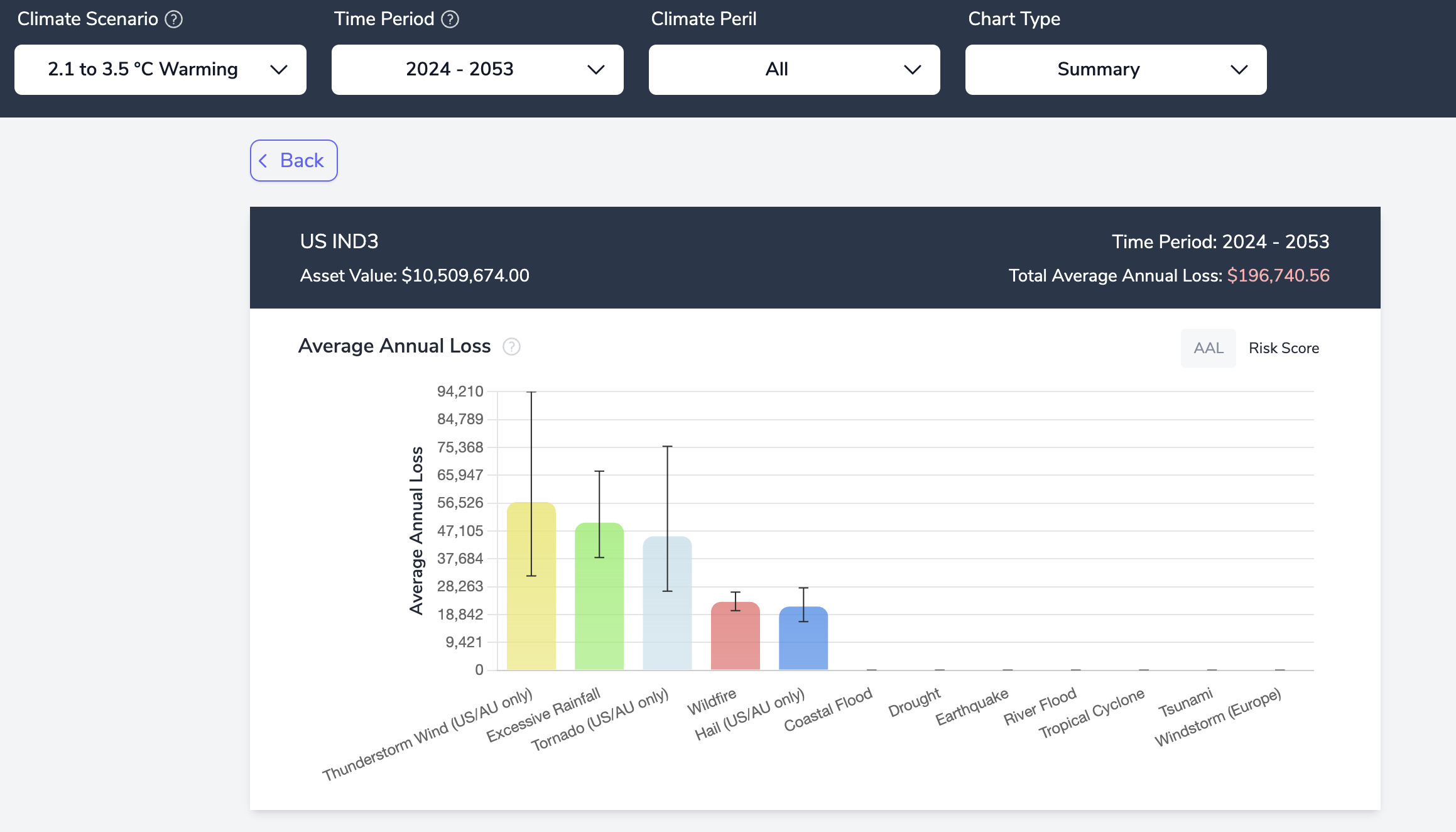Click the $196,740.56 total loss value
The width and height of the screenshot is (1456, 832).
[x=1278, y=275]
